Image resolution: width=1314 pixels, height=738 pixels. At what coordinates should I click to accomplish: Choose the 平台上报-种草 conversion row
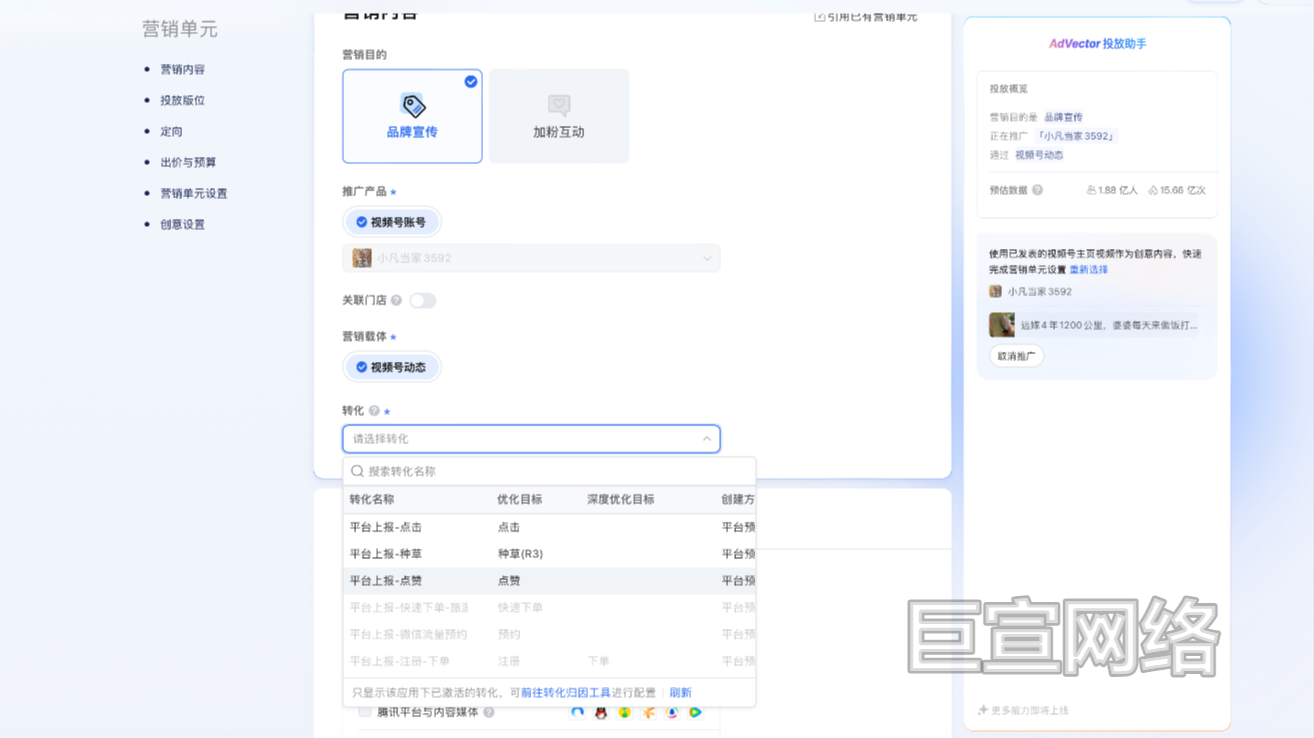(549, 554)
